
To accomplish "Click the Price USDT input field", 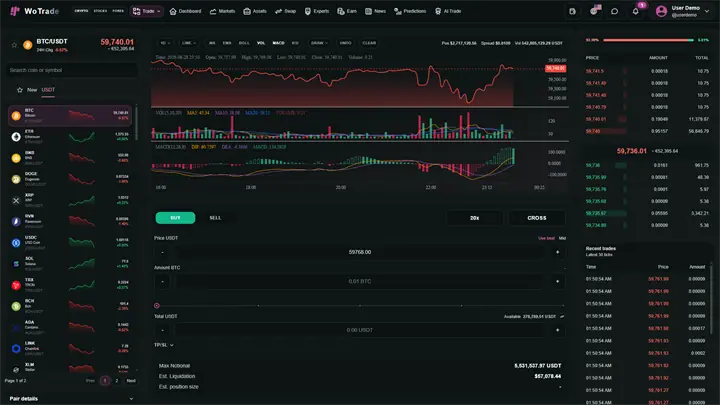I will (360, 252).
